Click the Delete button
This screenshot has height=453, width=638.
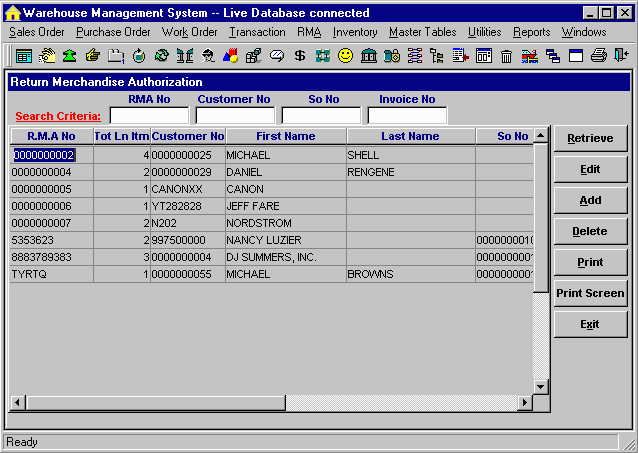click(590, 231)
